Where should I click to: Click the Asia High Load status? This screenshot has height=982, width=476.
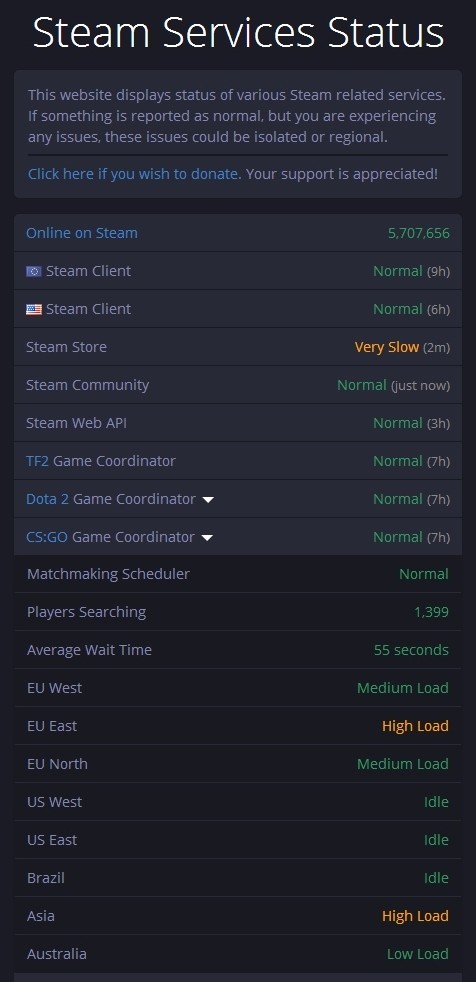tap(415, 916)
